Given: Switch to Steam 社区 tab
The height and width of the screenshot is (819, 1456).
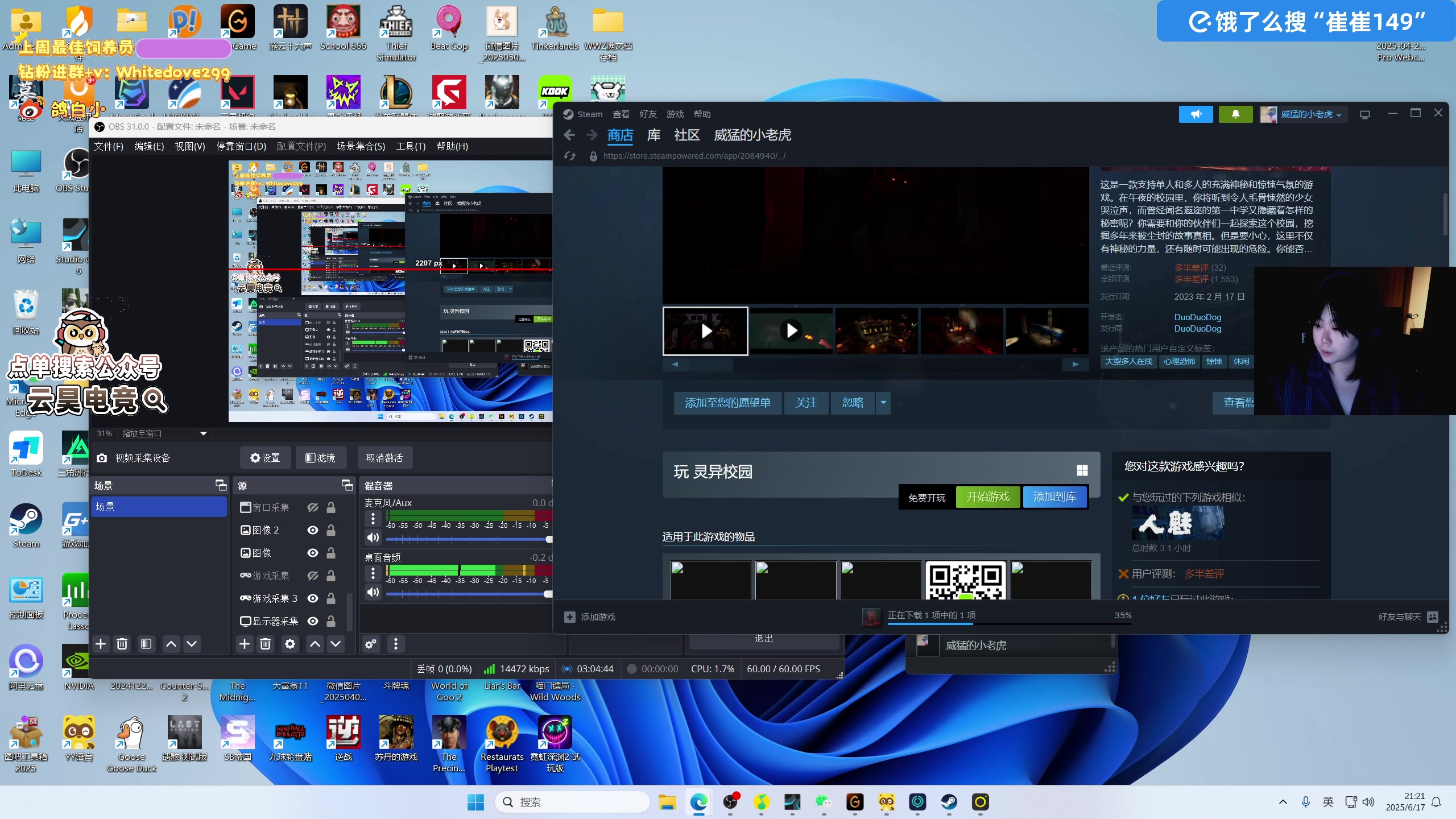Looking at the screenshot, I should tap(687, 135).
